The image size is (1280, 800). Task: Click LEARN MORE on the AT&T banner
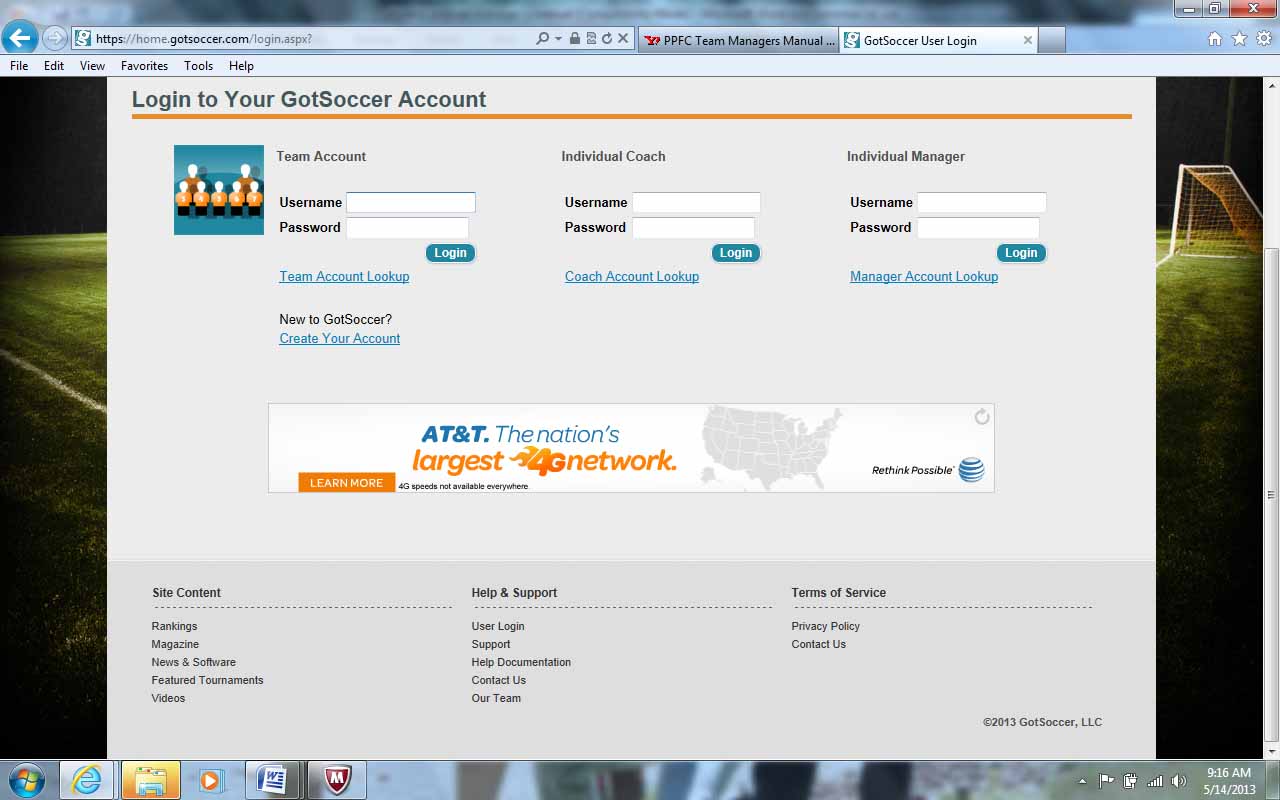tap(346, 483)
